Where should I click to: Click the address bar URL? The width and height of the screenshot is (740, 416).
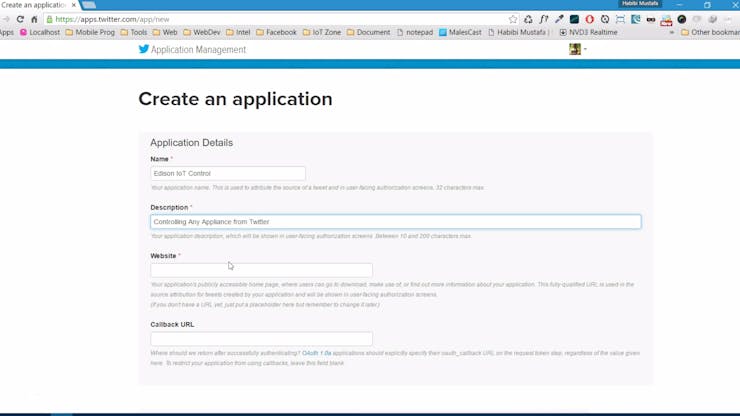(112, 19)
